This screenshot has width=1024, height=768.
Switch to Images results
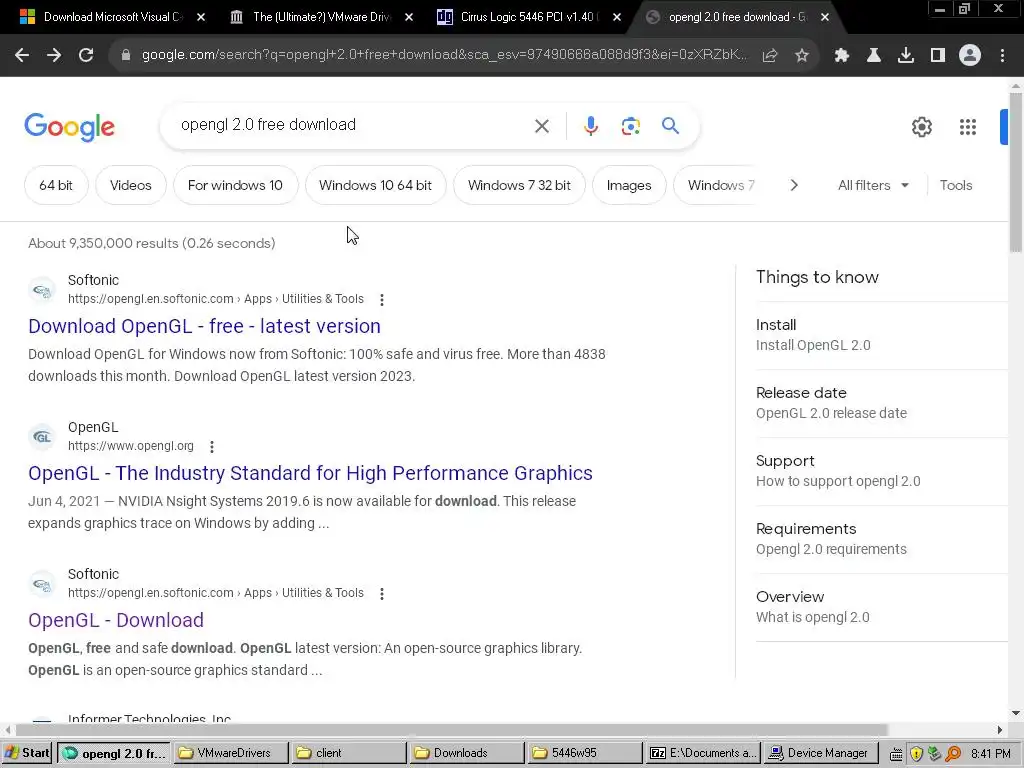point(629,185)
